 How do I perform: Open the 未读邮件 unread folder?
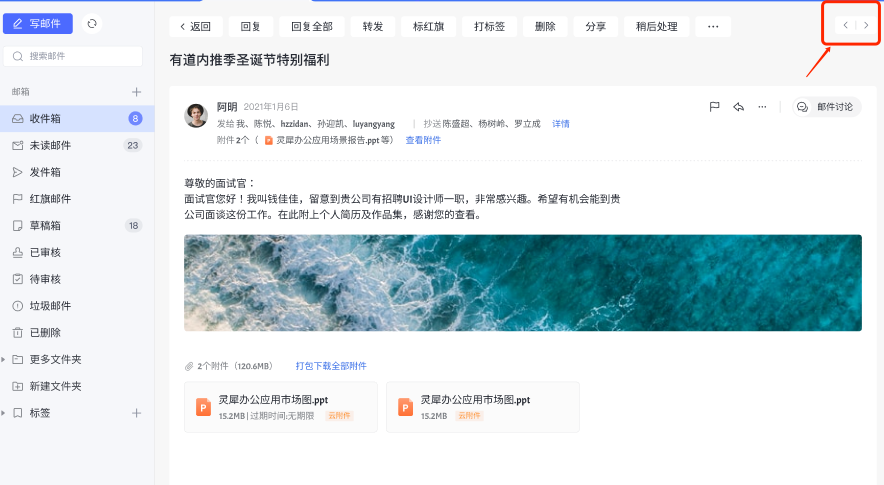[77, 146]
